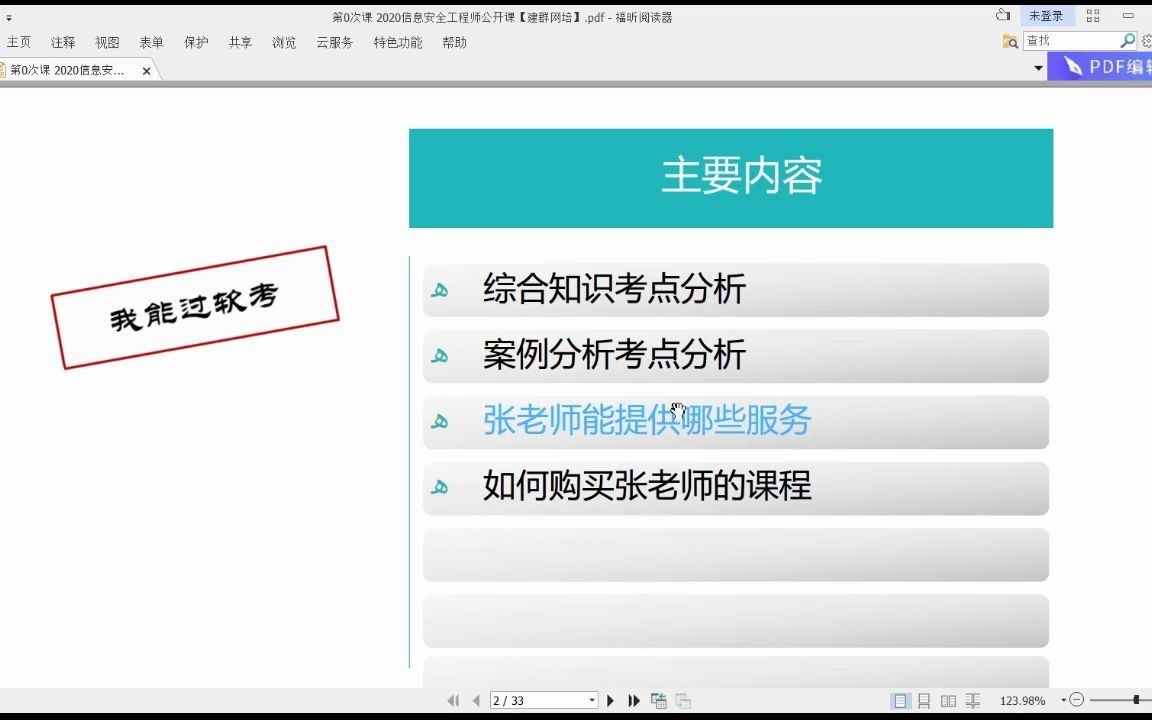Click 未登录 to sign in
1152x720 pixels.
pyautogui.click(x=1046, y=15)
